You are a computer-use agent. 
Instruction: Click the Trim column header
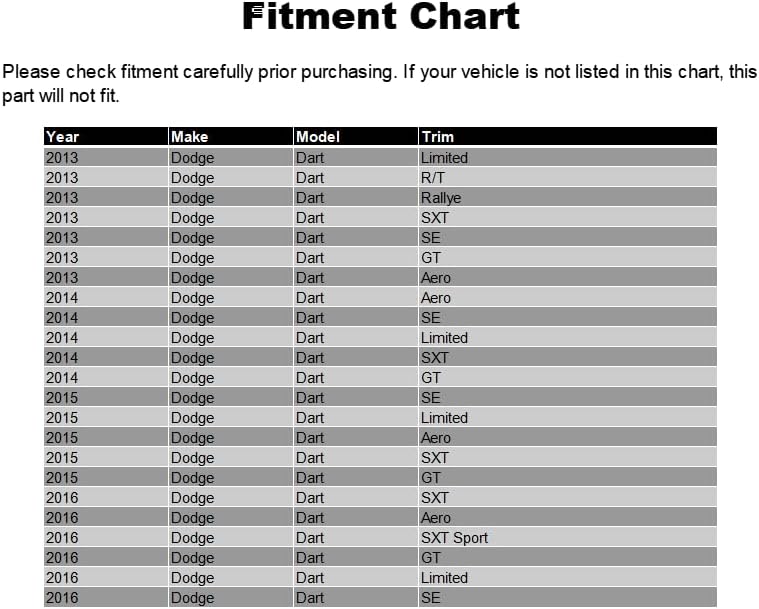(567, 137)
